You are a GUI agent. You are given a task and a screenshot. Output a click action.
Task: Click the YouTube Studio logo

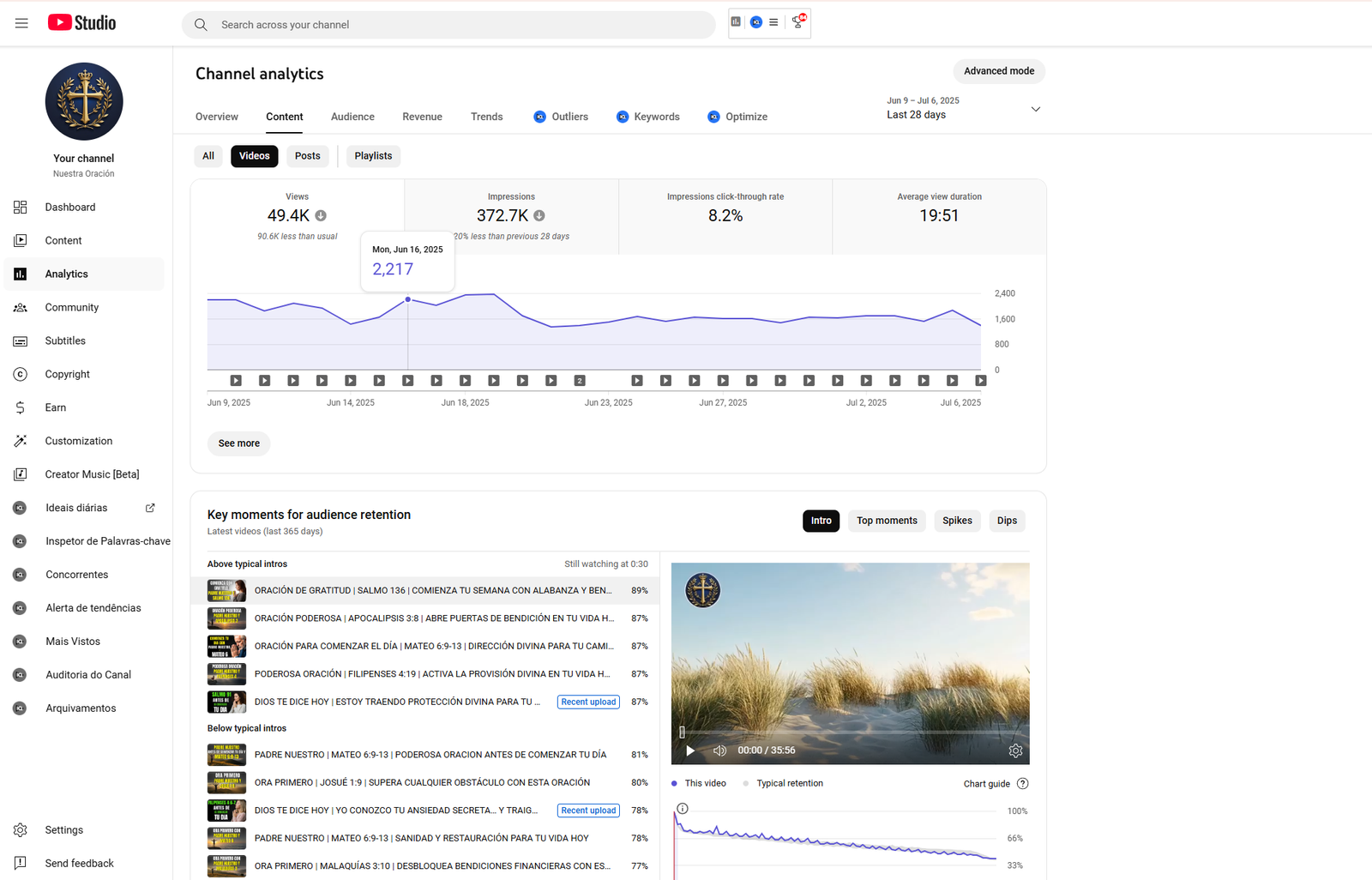click(x=81, y=23)
